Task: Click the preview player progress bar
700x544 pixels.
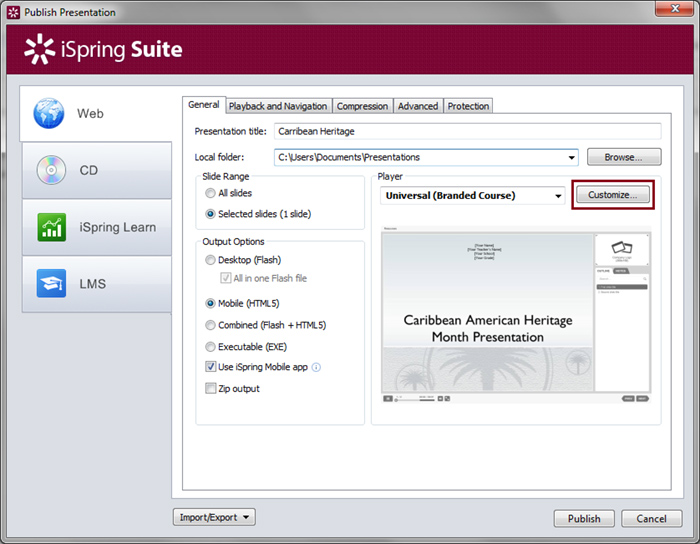Action: pos(415,400)
